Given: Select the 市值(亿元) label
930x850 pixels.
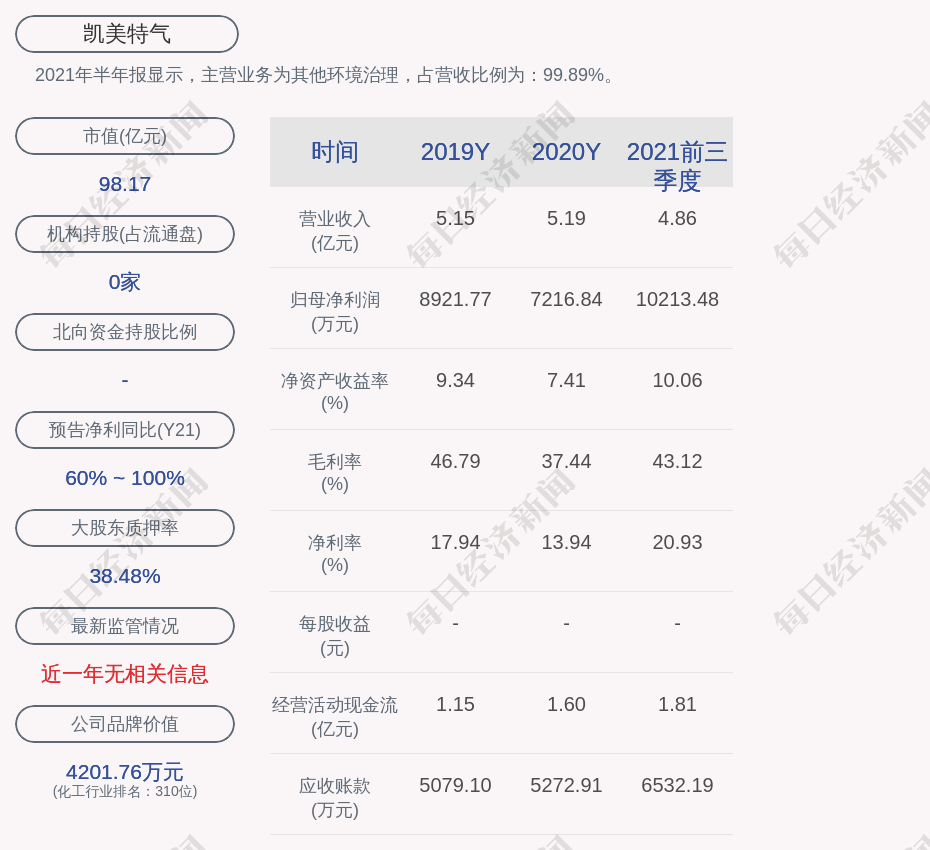Looking at the screenshot, I should tap(125, 136).
